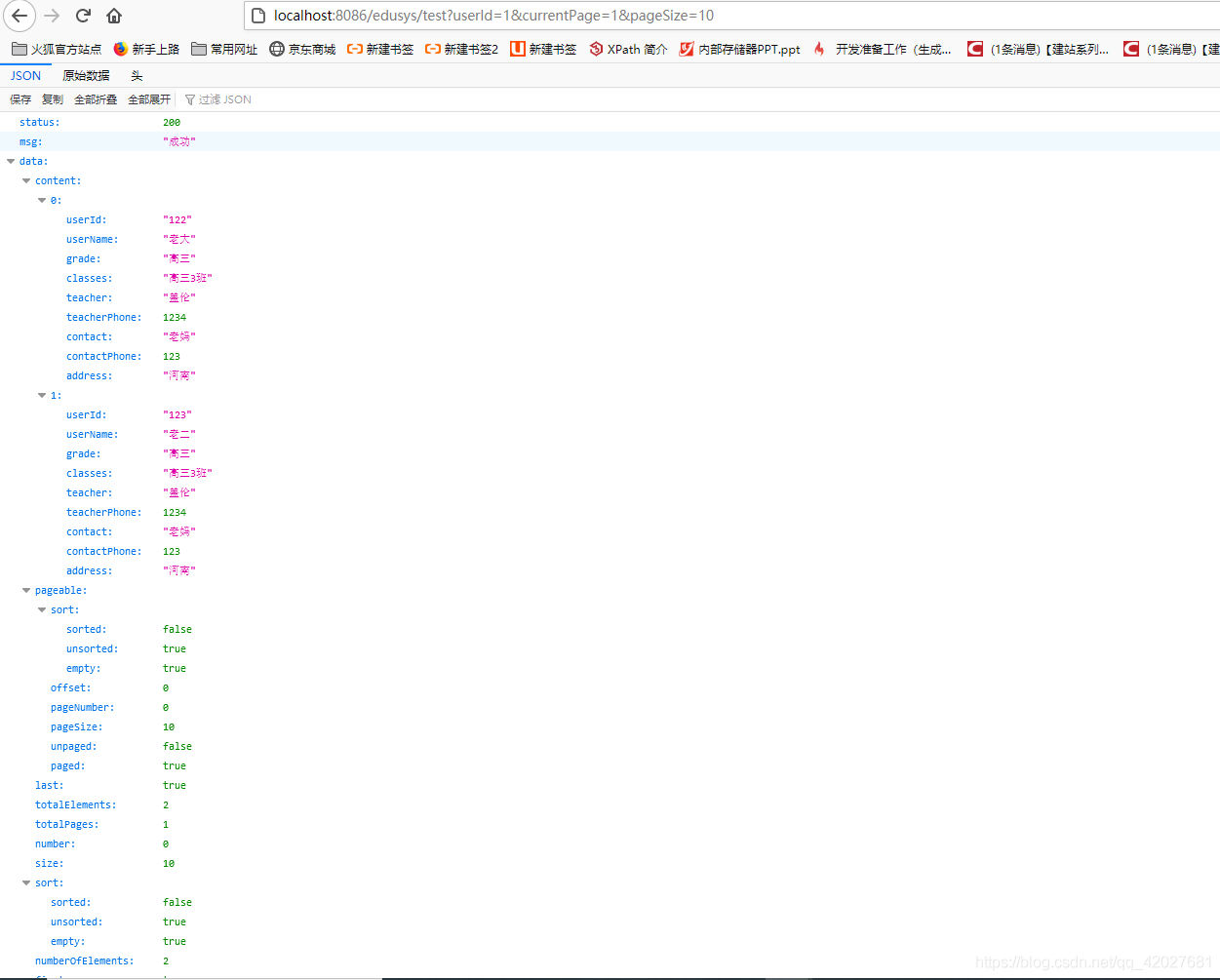The image size is (1220, 980).
Task: Open the 新建书签2 bookmark
Action: 462,49
